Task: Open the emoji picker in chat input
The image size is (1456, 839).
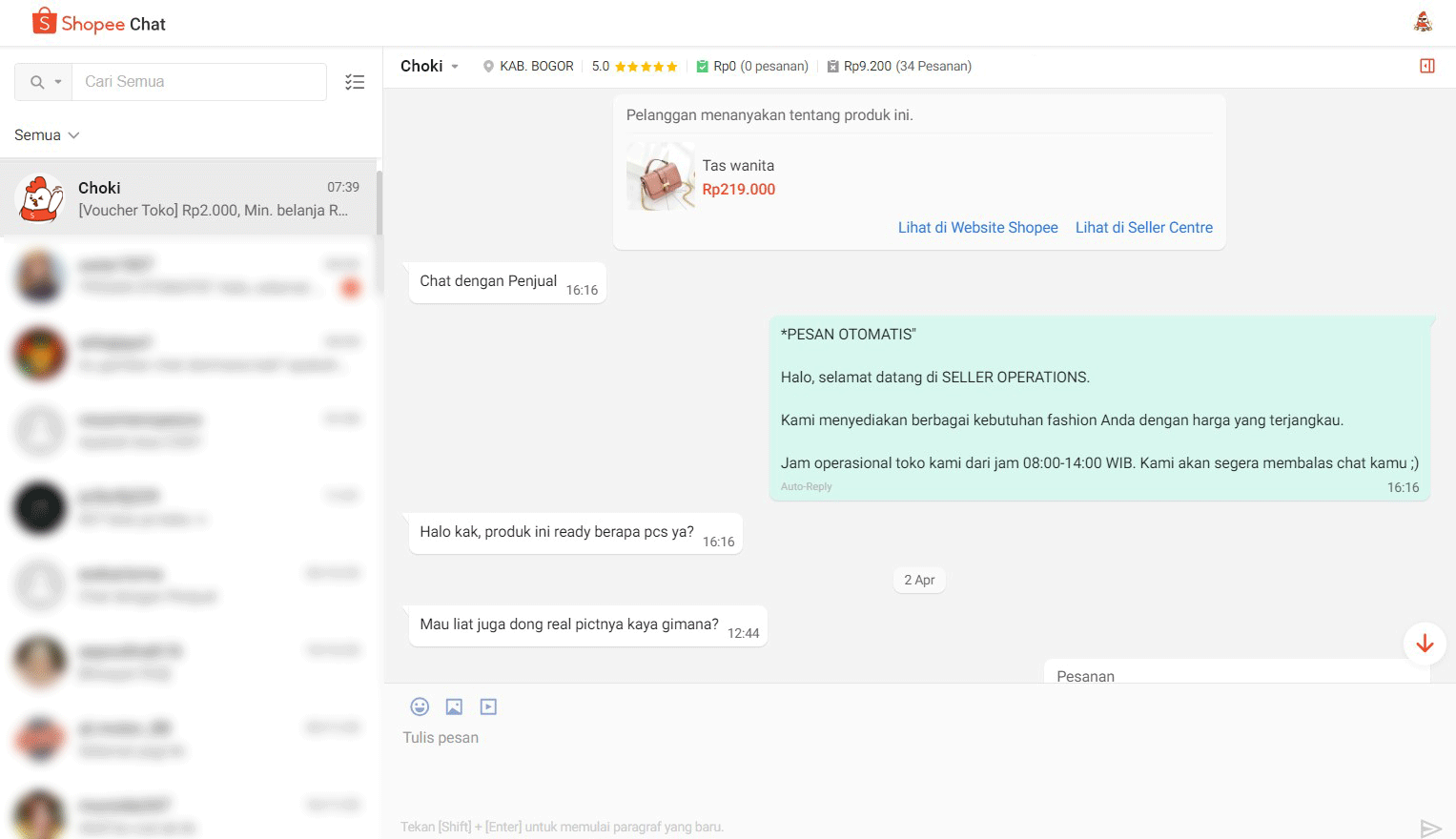Action: [x=420, y=706]
